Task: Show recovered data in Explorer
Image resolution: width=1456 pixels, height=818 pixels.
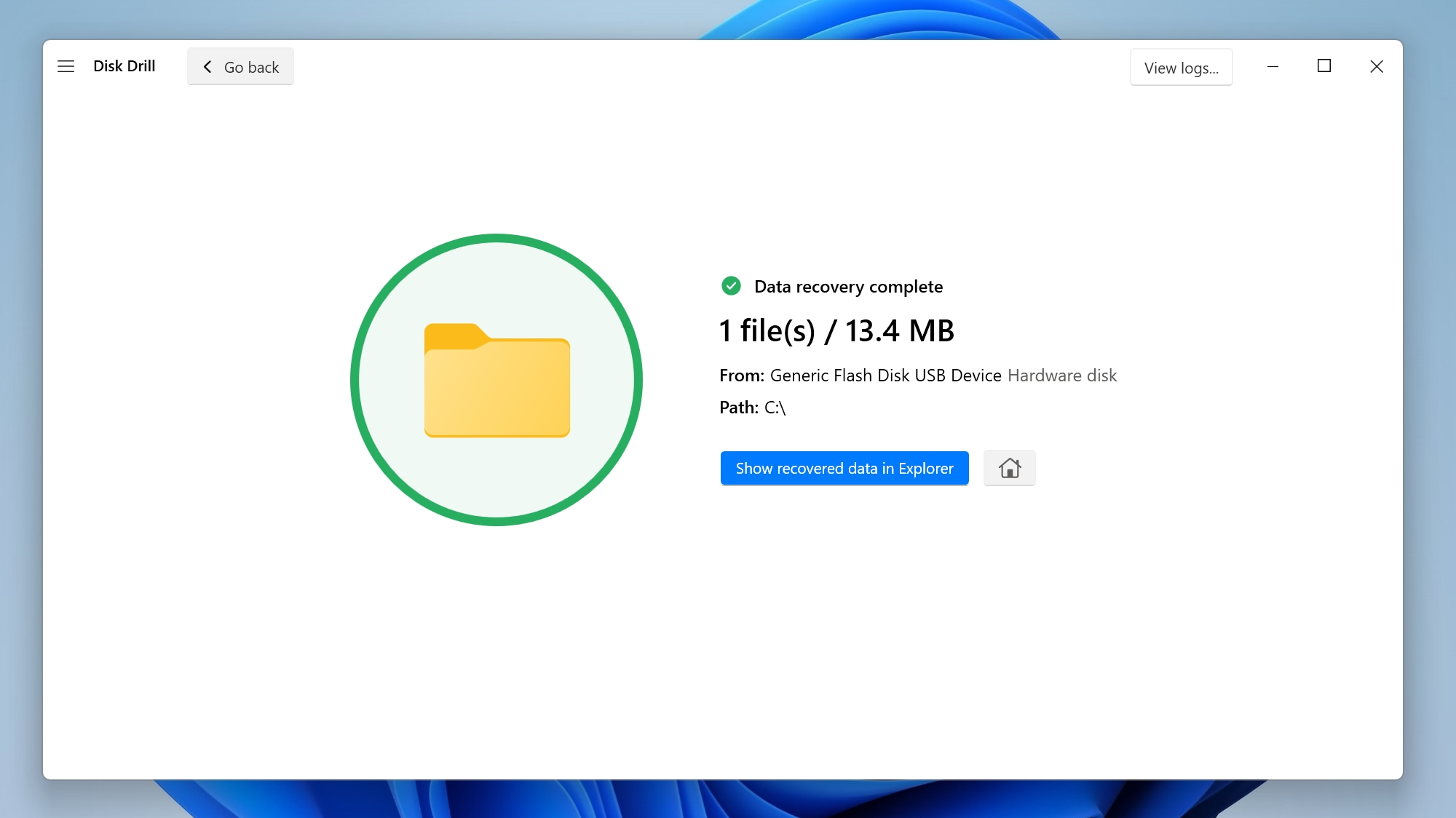Action: tap(844, 469)
